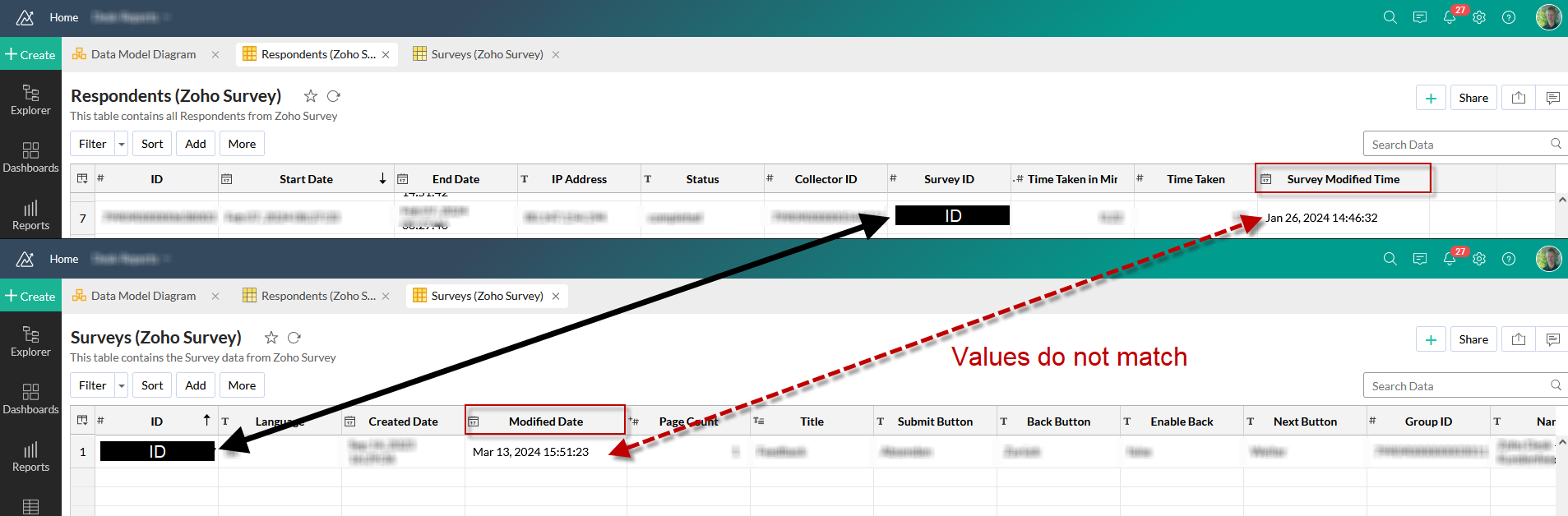Click the column chooser icon in the Surveys table header

coord(82,421)
